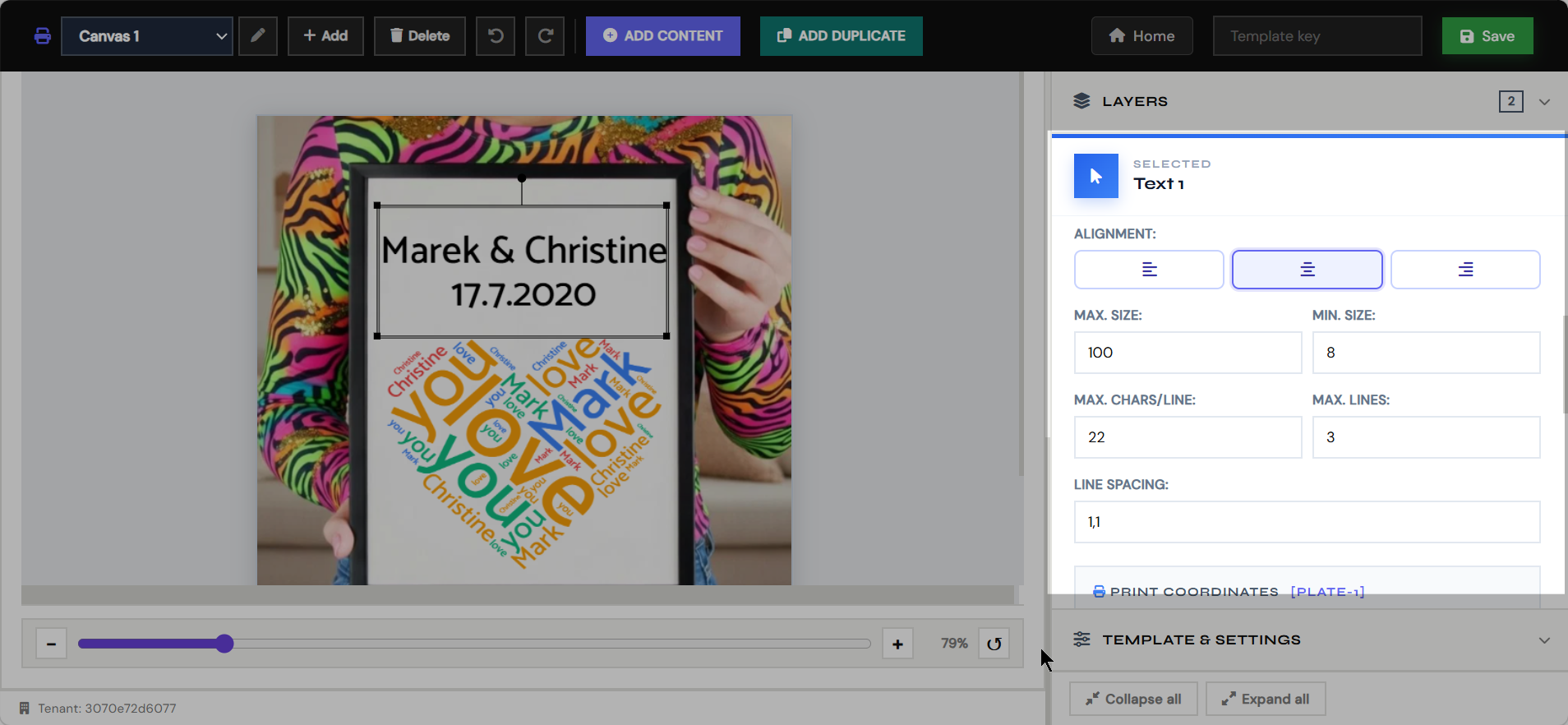Viewport: 1568px width, 725px height.
Task: Click the canvas horizontal scrollbar
Action: pyautogui.click(x=518, y=595)
